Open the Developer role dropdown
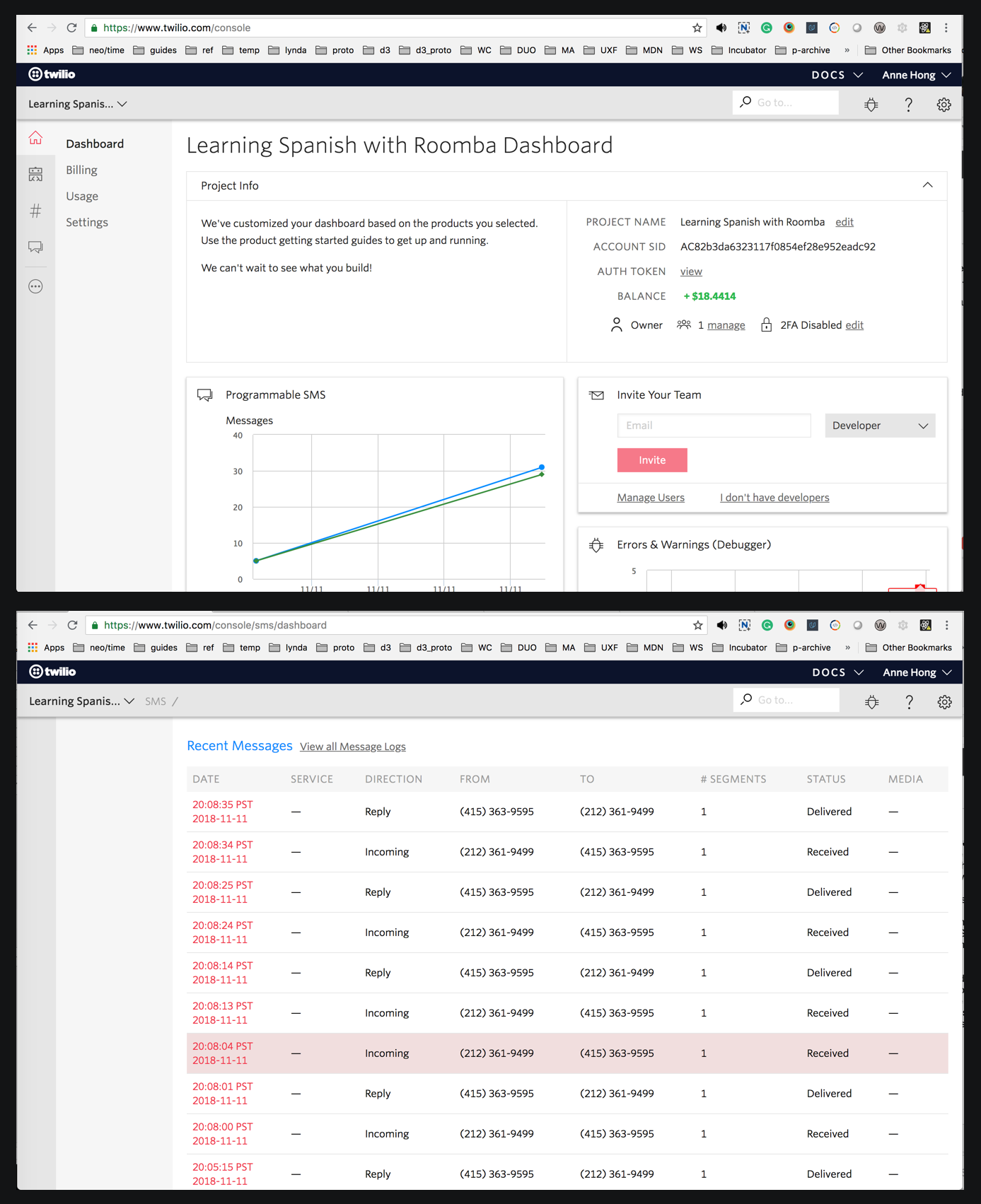 point(879,426)
